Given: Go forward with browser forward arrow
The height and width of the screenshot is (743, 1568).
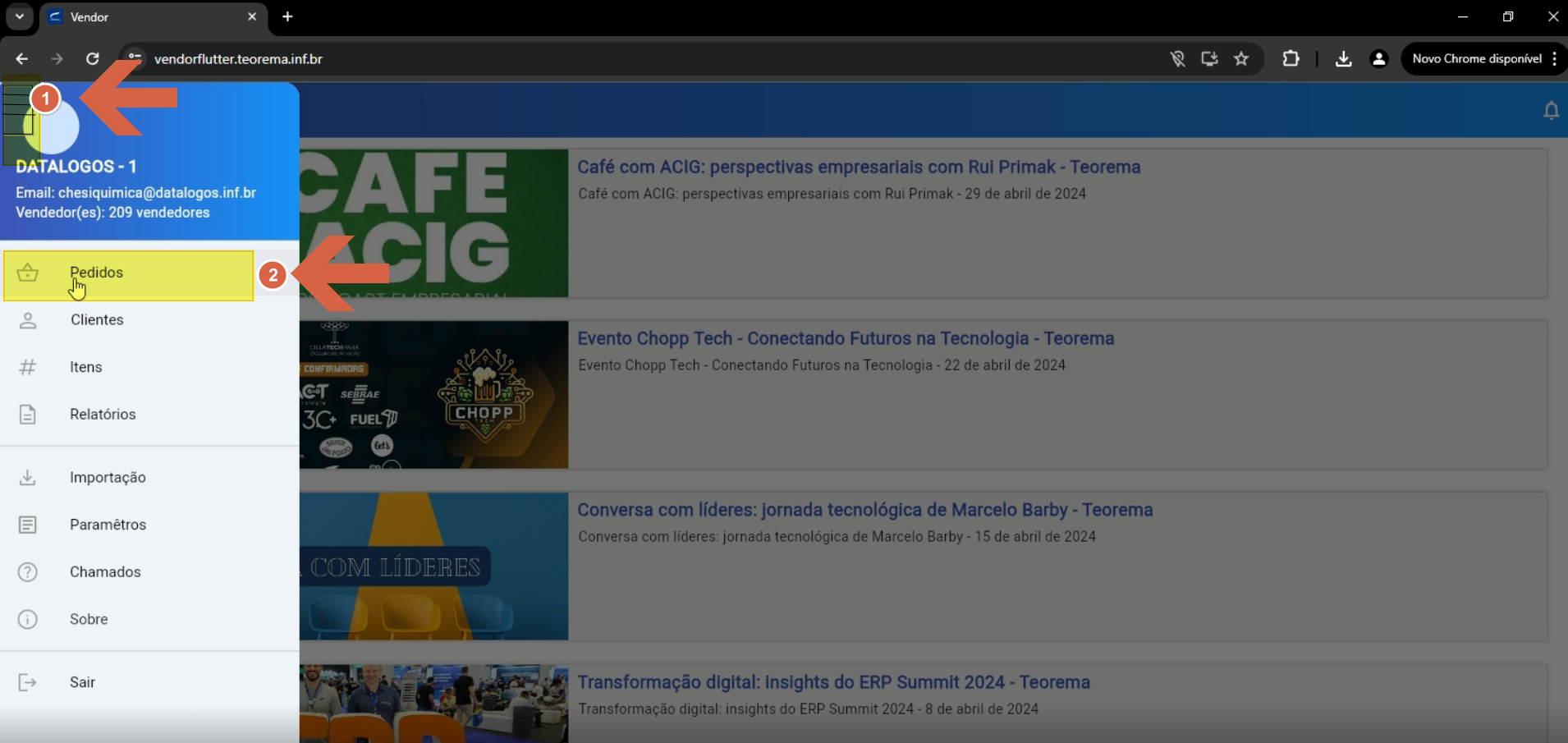Looking at the screenshot, I should [x=57, y=59].
